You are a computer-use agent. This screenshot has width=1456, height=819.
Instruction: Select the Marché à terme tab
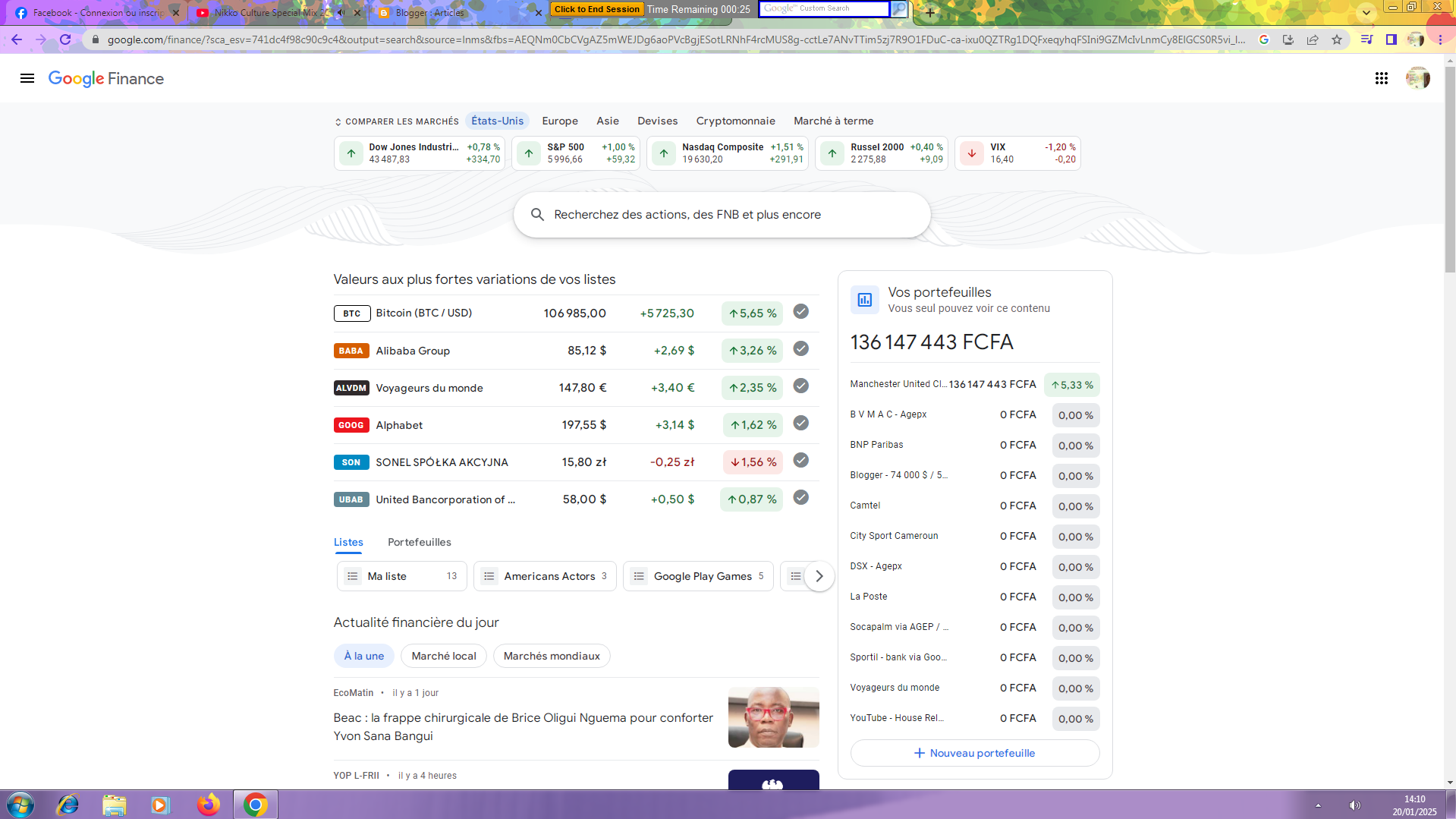(x=833, y=121)
